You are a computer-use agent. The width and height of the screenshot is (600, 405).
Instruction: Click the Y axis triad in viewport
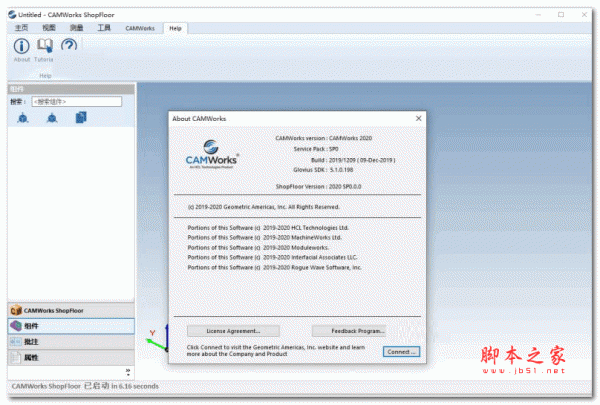point(158,339)
